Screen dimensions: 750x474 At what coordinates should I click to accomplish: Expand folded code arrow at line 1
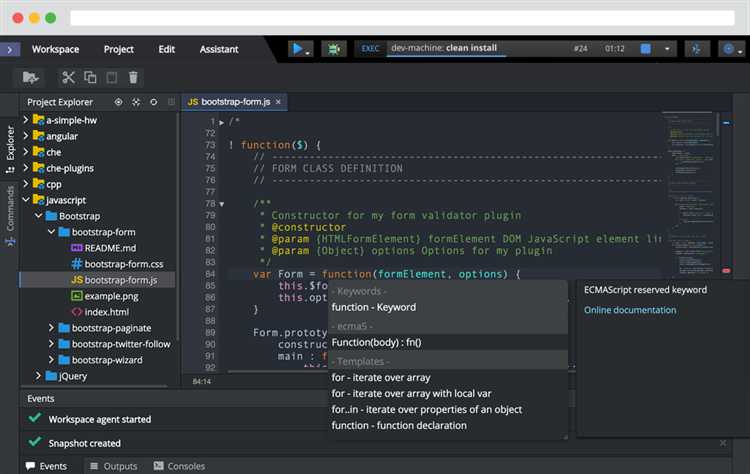coord(222,122)
